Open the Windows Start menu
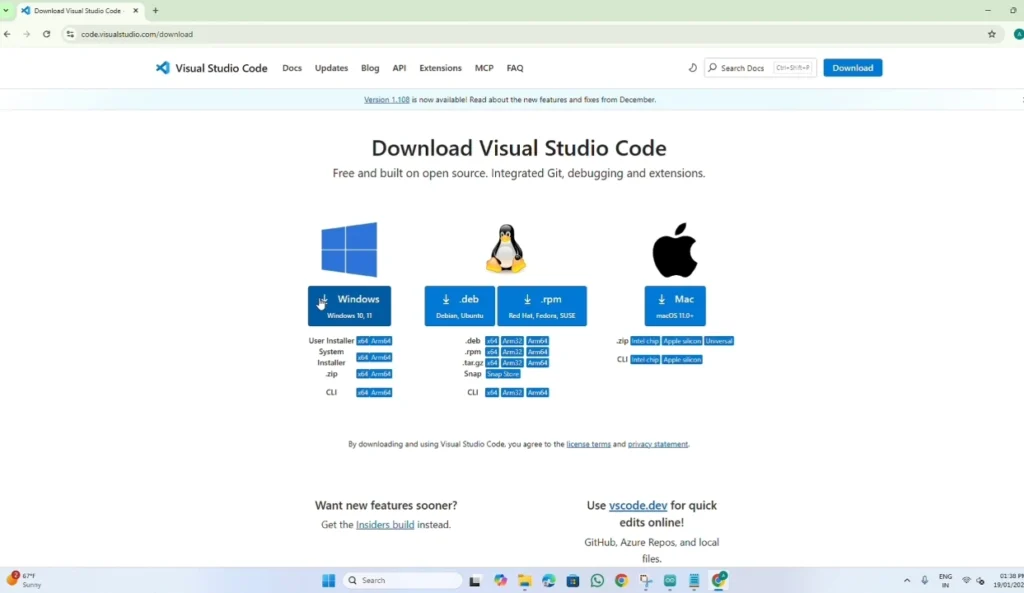The width and height of the screenshot is (1024, 593). (x=328, y=580)
